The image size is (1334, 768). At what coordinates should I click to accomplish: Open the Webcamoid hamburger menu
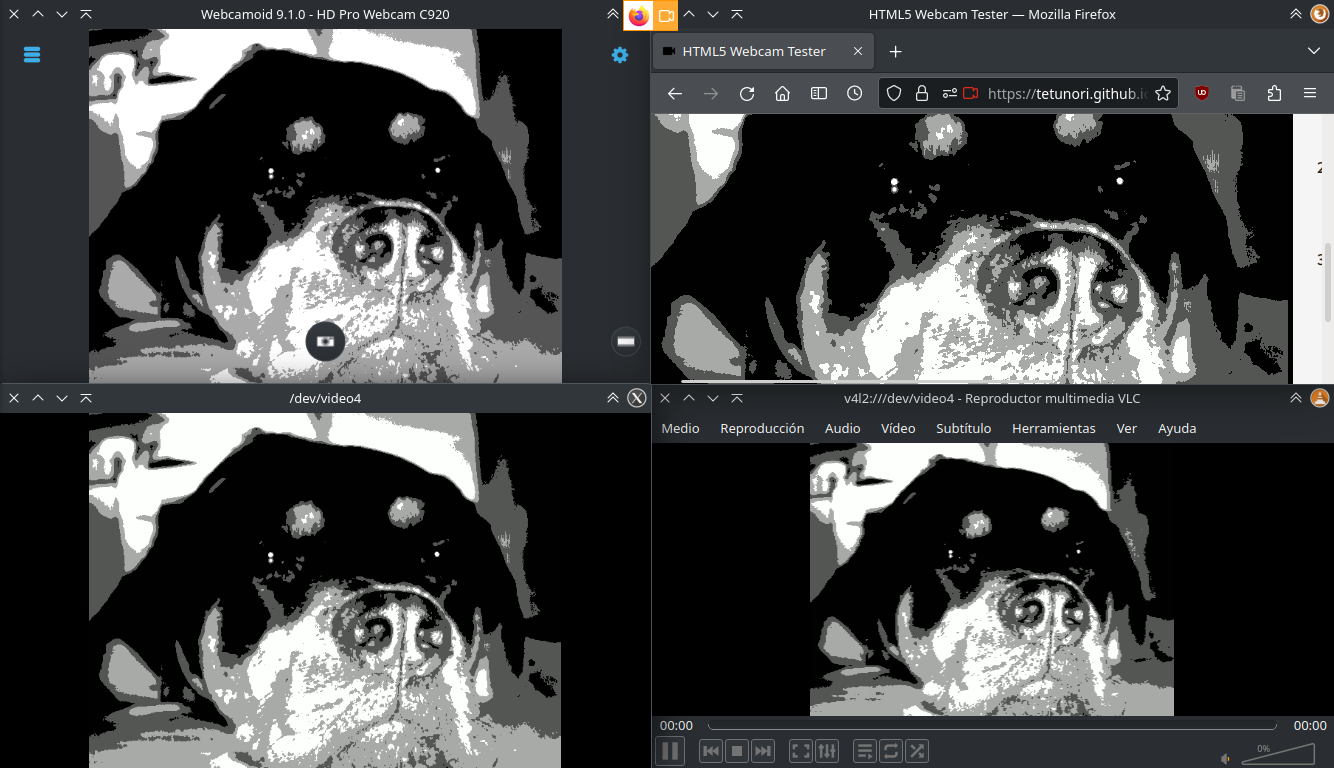(x=32, y=55)
